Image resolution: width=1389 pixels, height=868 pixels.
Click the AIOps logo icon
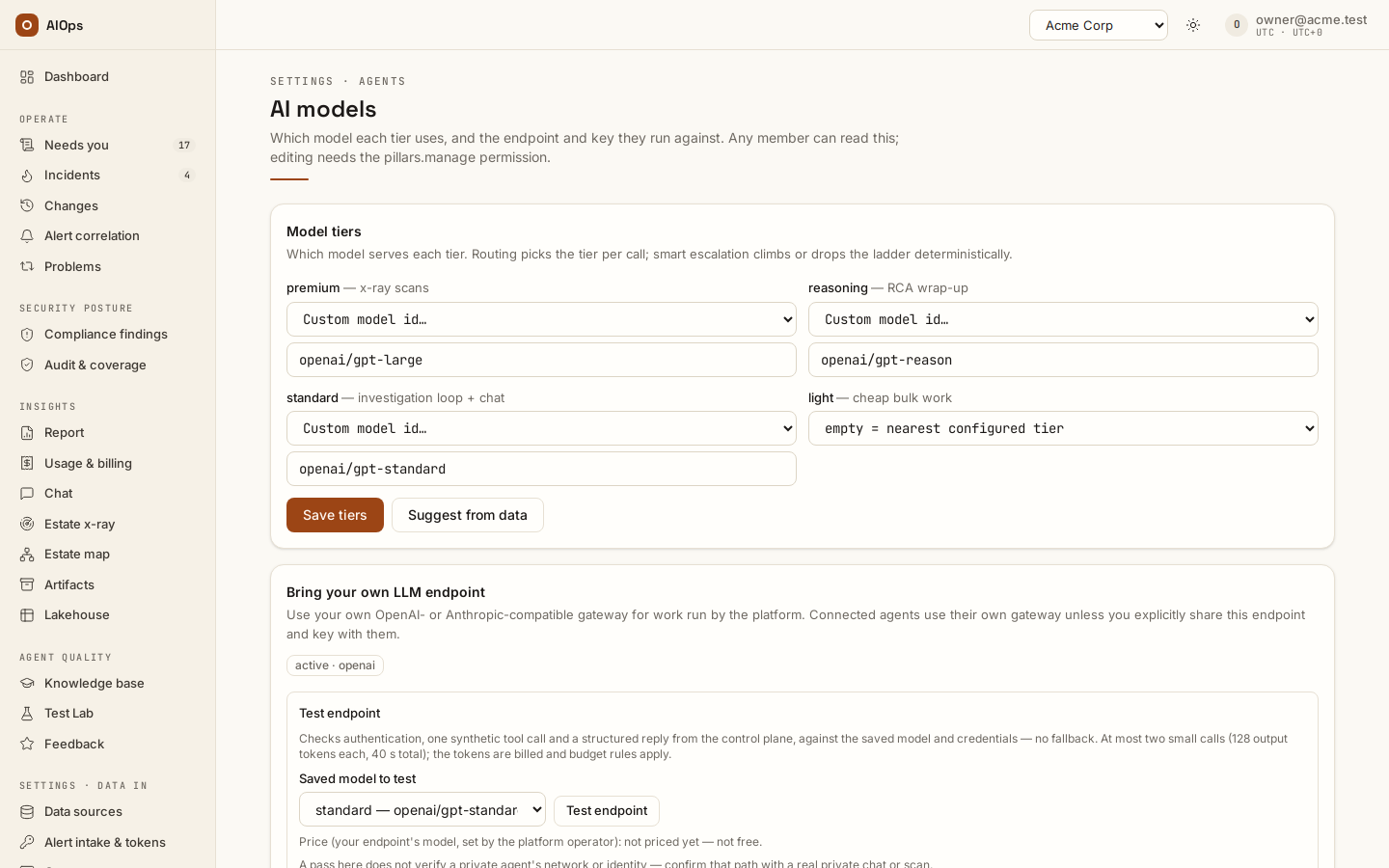27,25
